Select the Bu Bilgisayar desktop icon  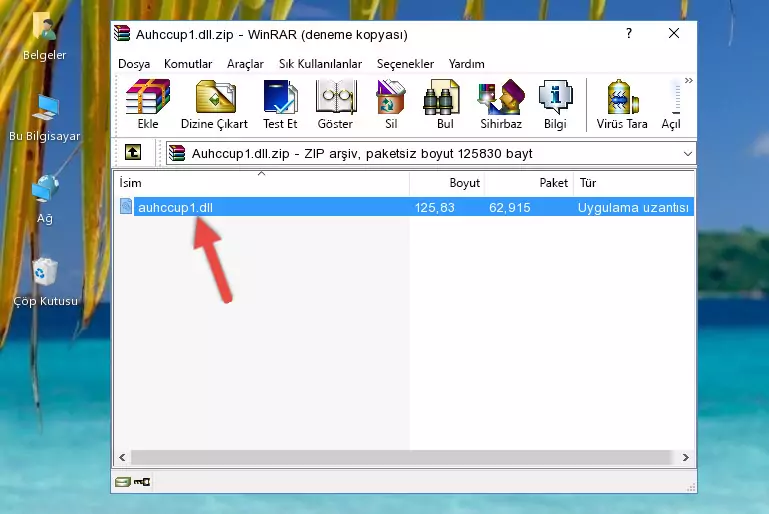45,118
